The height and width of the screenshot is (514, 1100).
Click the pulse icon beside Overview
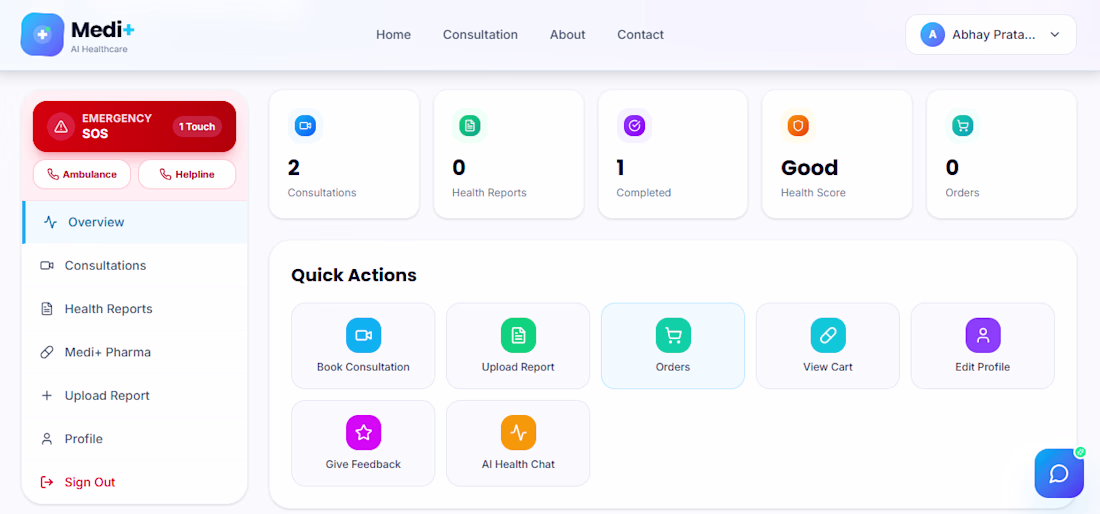click(51, 222)
